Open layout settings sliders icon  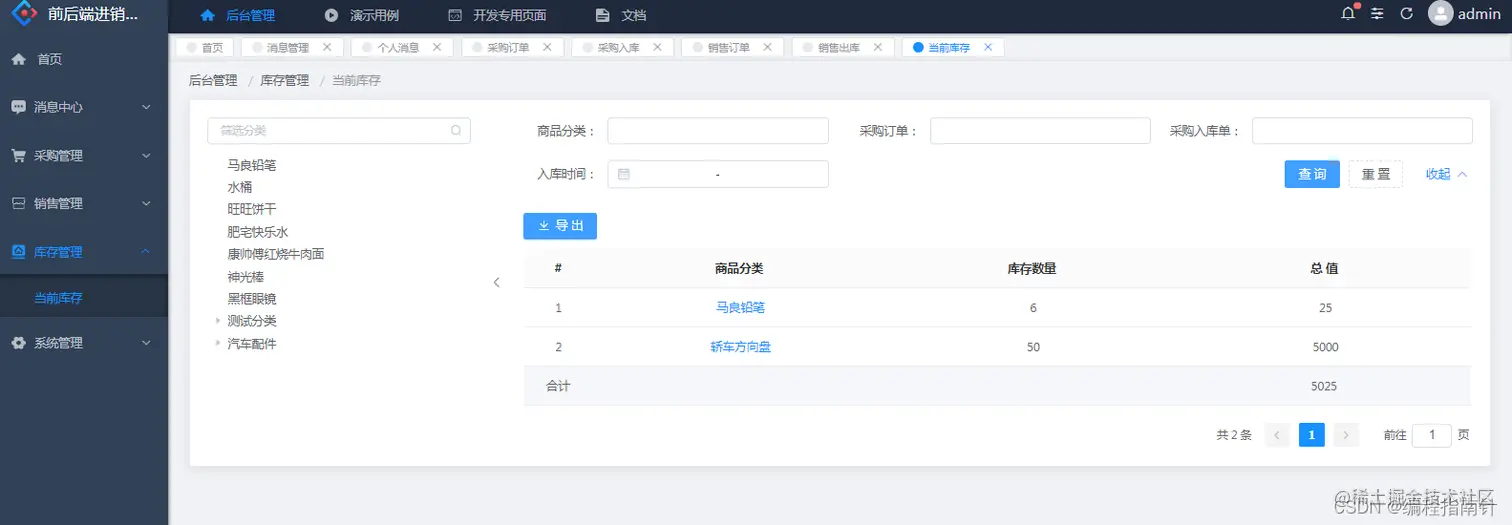[x=1378, y=14]
